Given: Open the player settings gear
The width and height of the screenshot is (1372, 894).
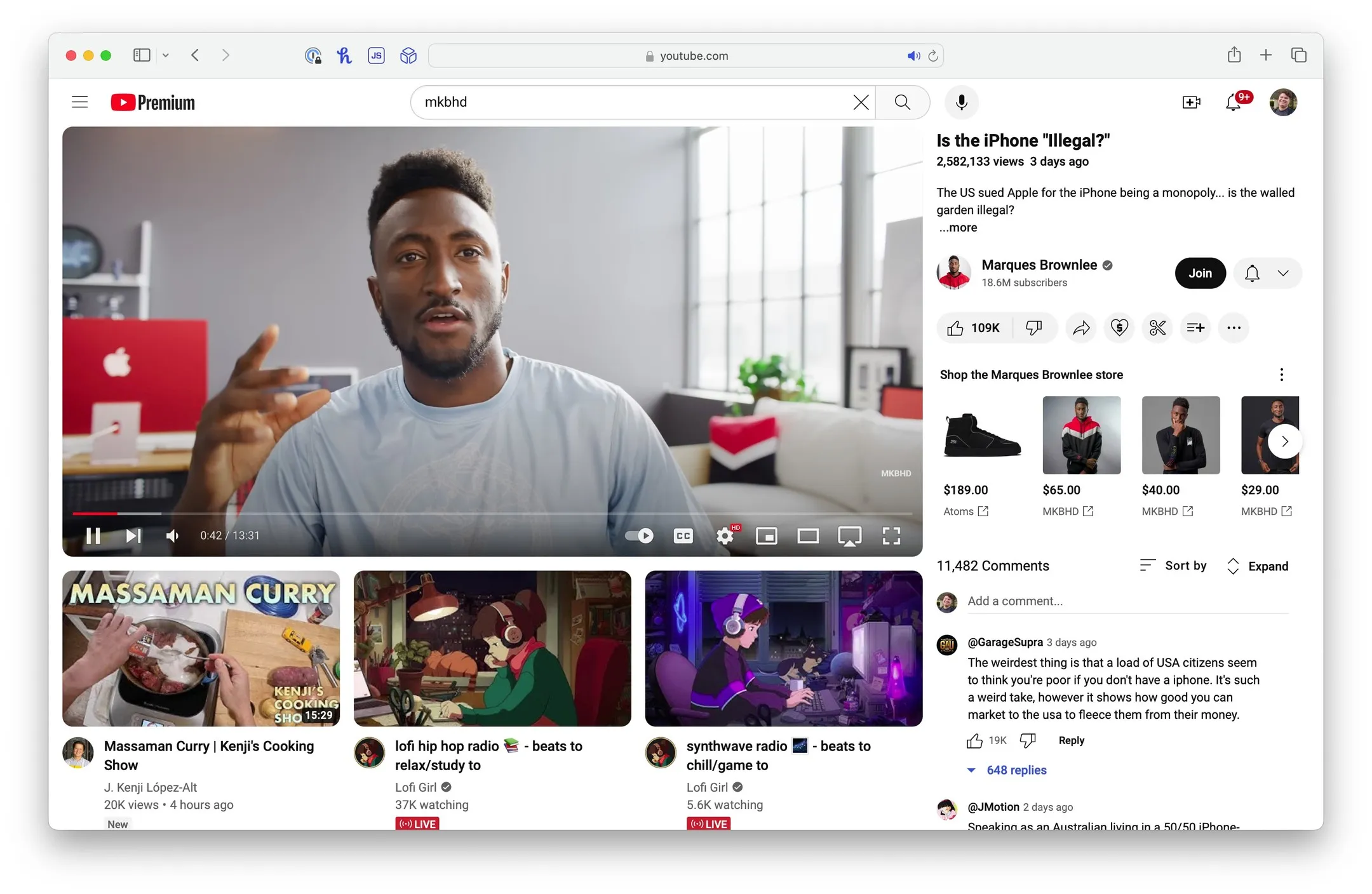Looking at the screenshot, I should tap(724, 536).
